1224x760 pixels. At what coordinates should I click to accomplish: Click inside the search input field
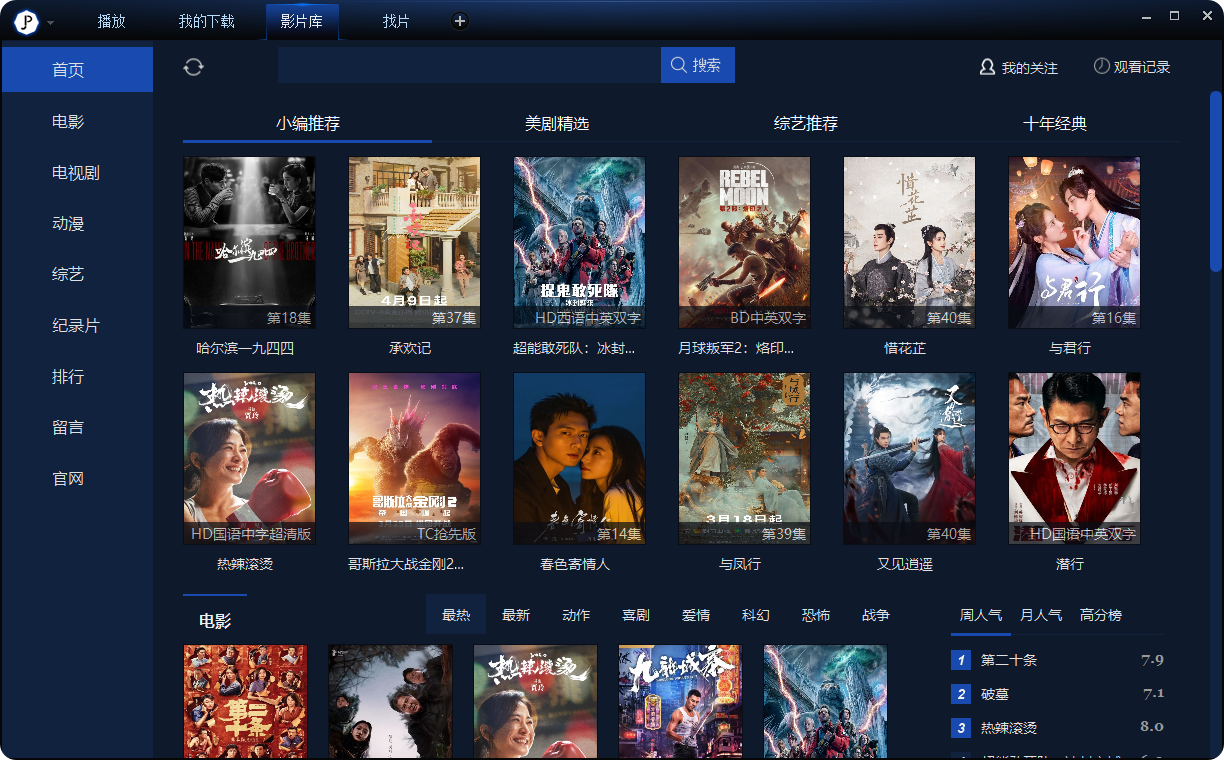point(468,65)
